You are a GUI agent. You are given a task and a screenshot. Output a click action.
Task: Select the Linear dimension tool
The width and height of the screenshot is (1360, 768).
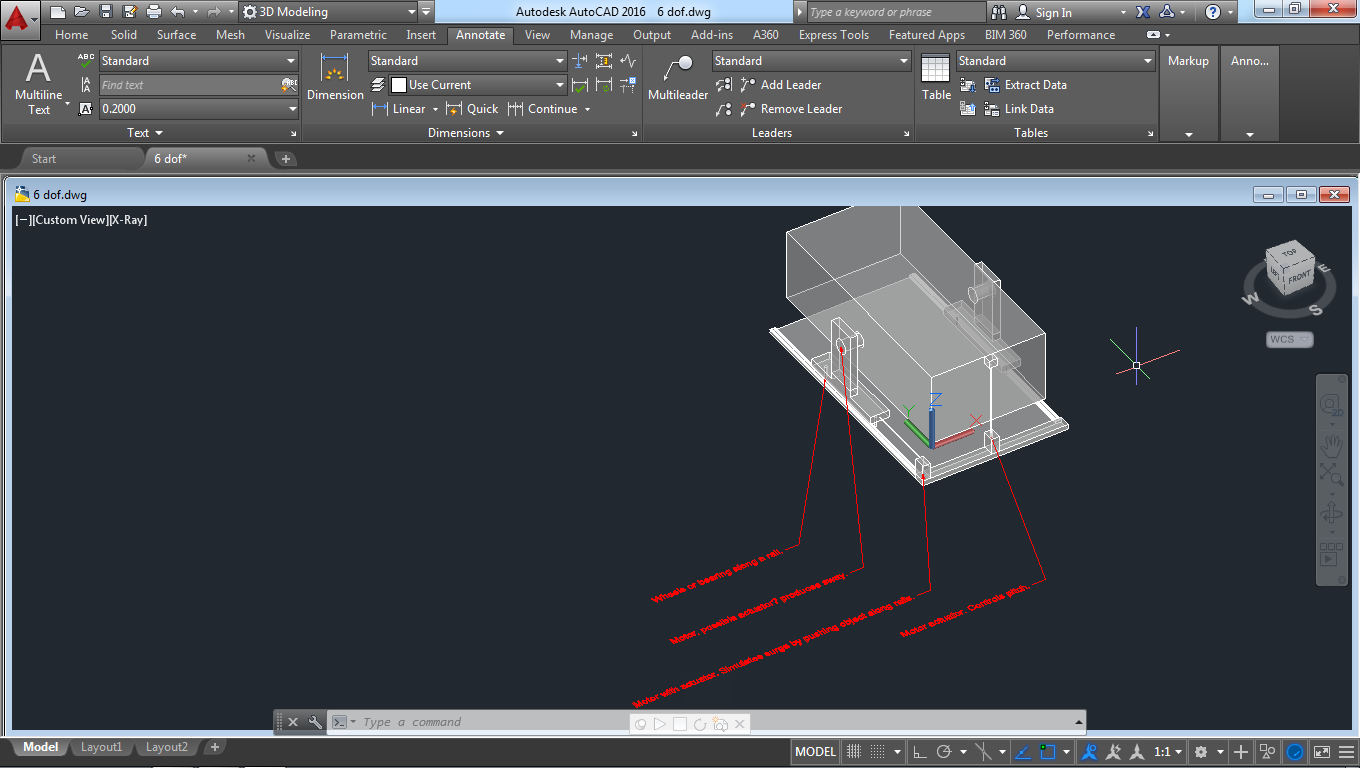tap(398, 109)
